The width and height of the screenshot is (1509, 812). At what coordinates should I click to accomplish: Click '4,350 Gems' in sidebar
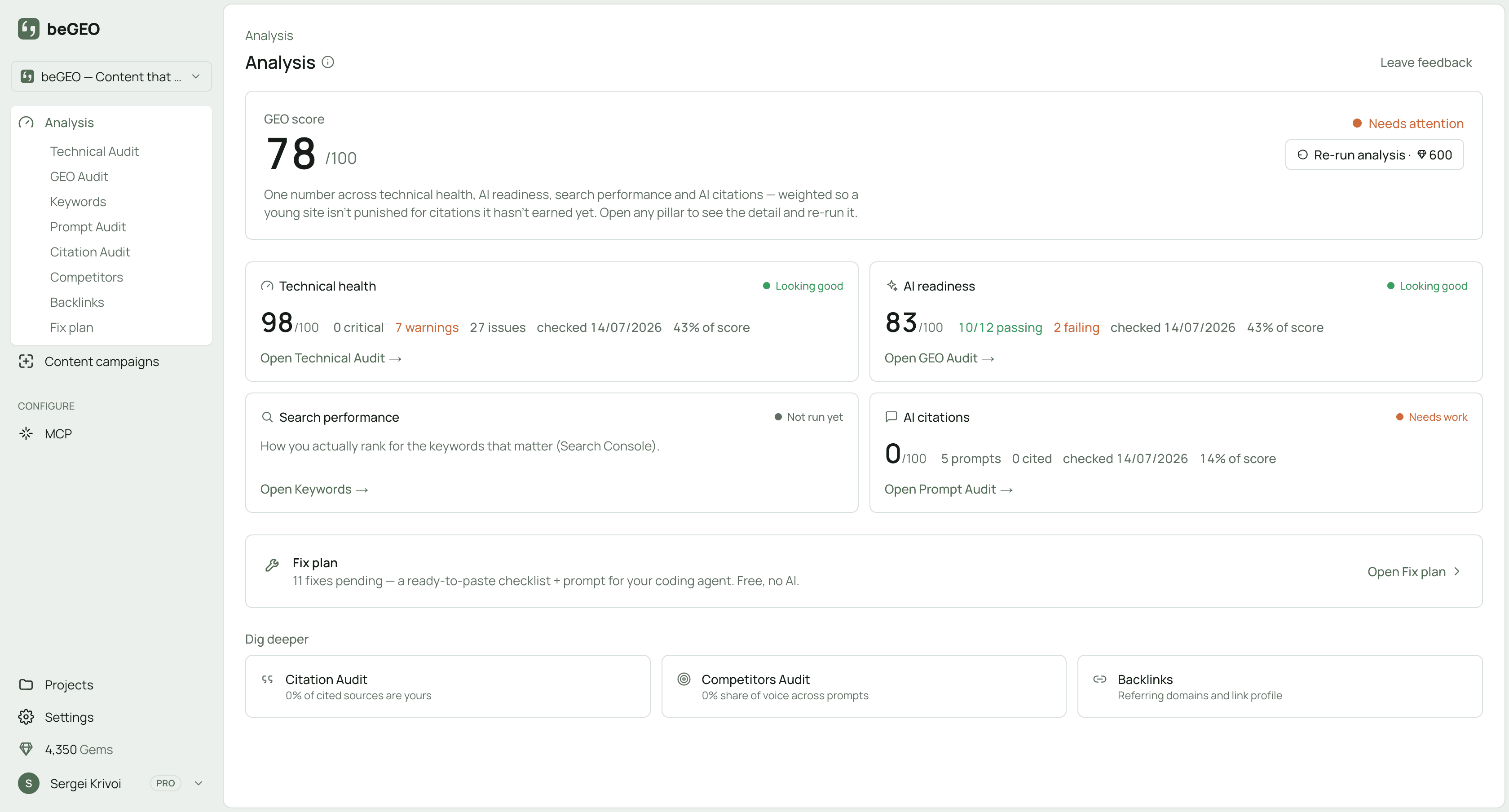(x=79, y=749)
